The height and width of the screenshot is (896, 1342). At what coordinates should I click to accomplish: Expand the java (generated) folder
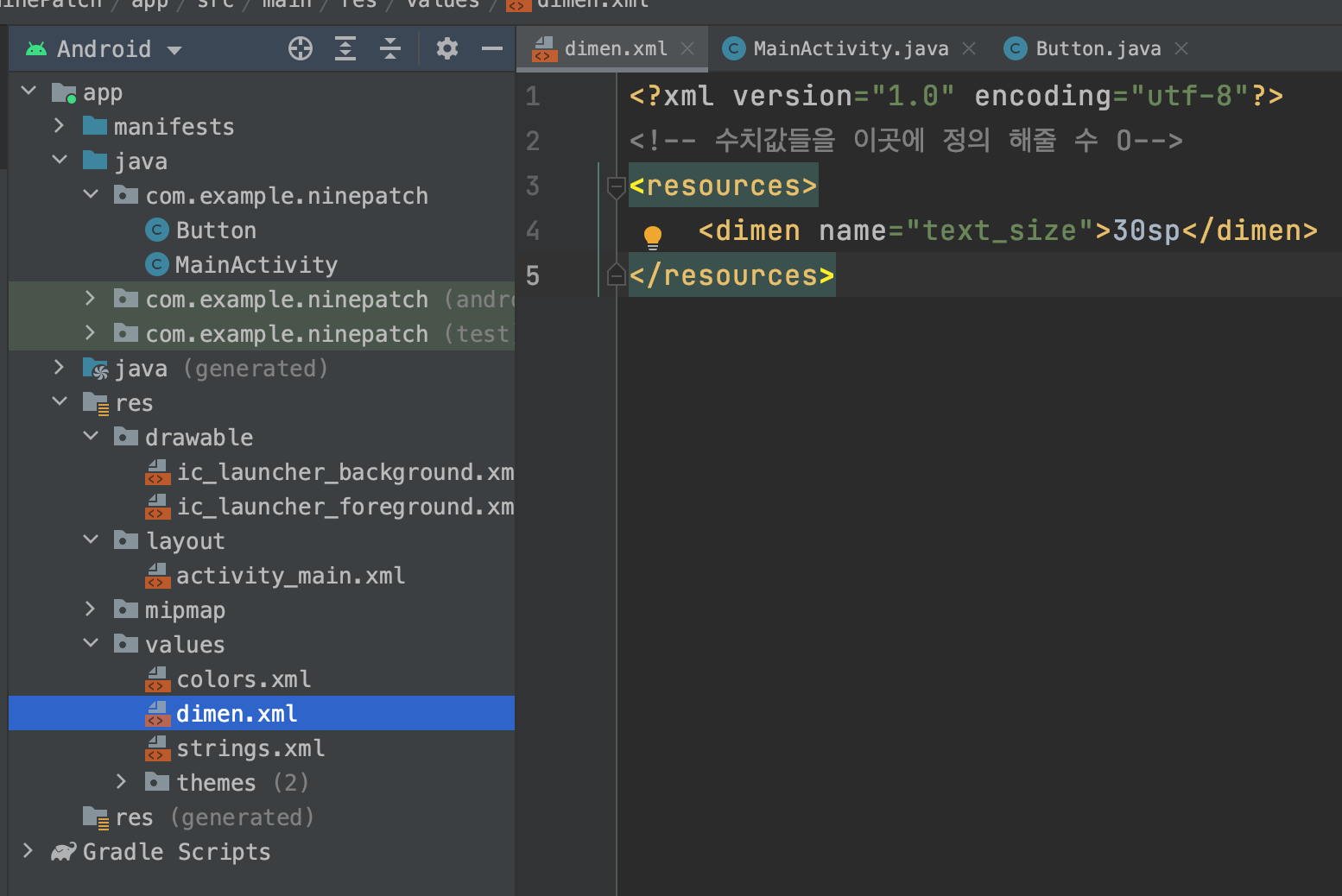point(60,367)
